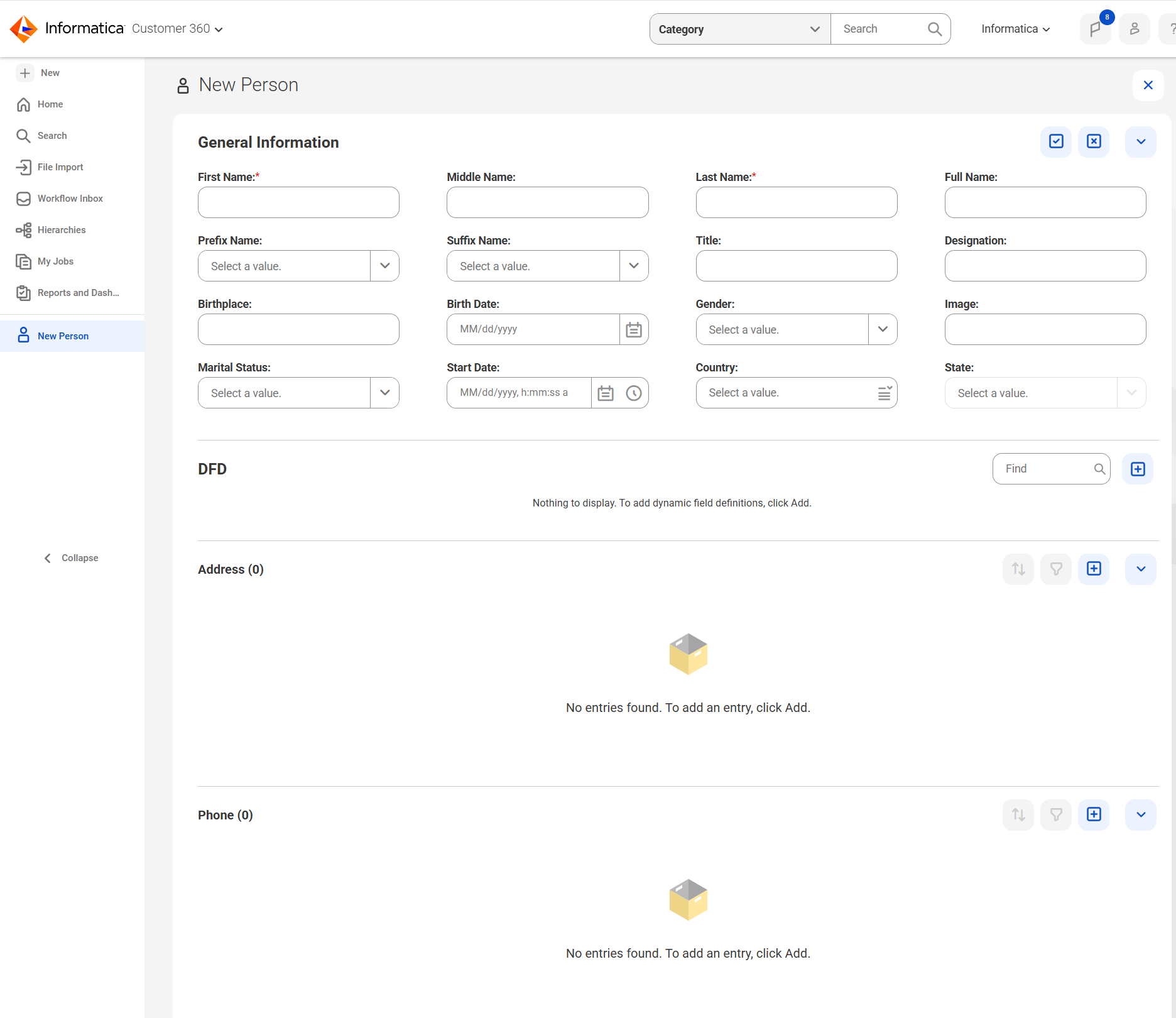This screenshot has height=1018, width=1176.
Task: Open My Jobs in sidebar
Action: 72,261
